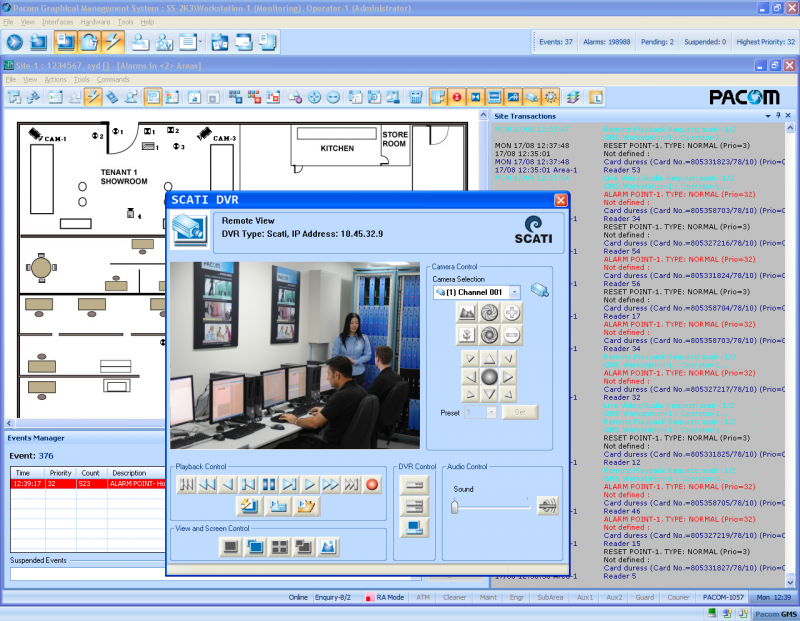Click the record button in Playback Control
Screen dimensions: 800x621
(x=372, y=484)
